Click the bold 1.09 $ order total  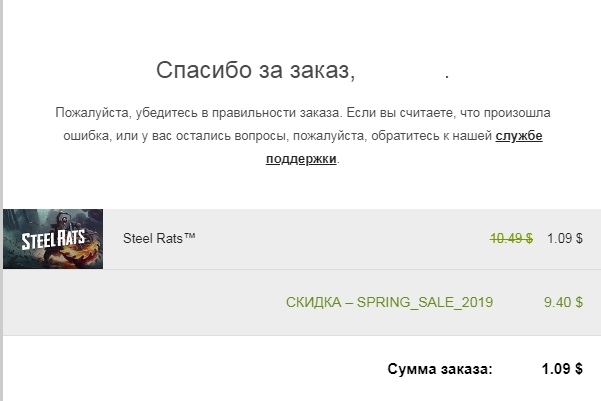pyautogui.click(x=562, y=369)
